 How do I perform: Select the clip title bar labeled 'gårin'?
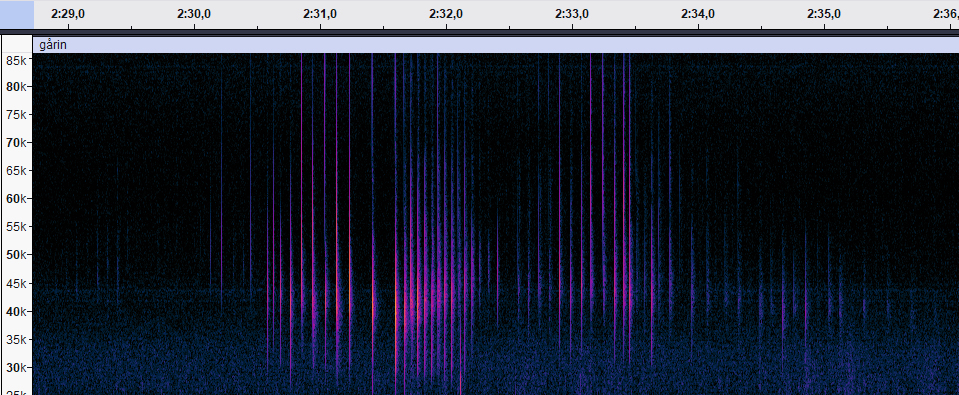[495, 45]
